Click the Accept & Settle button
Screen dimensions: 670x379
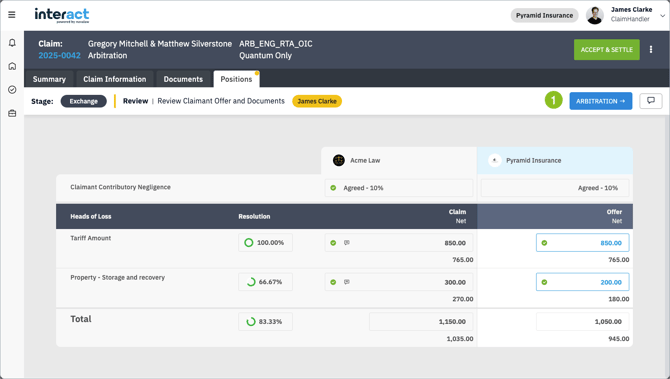[606, 50]
